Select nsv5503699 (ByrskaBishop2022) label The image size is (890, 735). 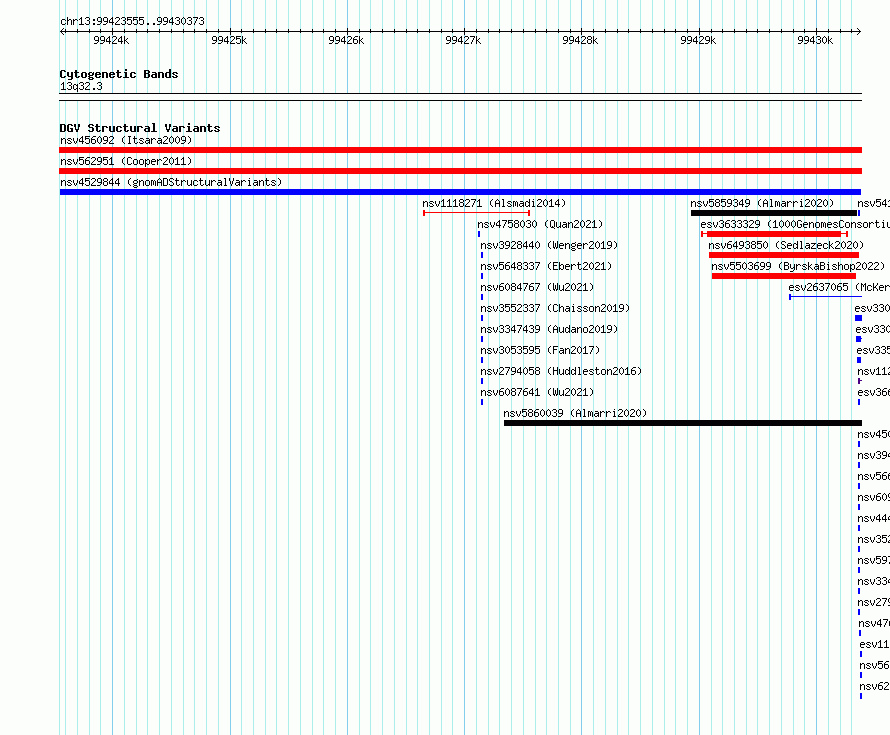798,266
